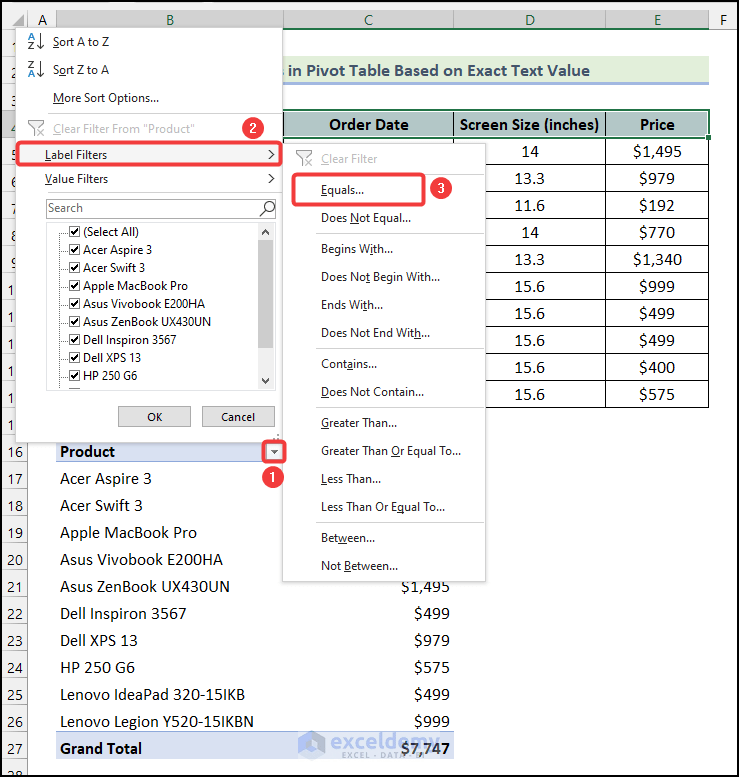Click the $192 price cell
This screenshot has width=739, height=777.
coord(657,205)
